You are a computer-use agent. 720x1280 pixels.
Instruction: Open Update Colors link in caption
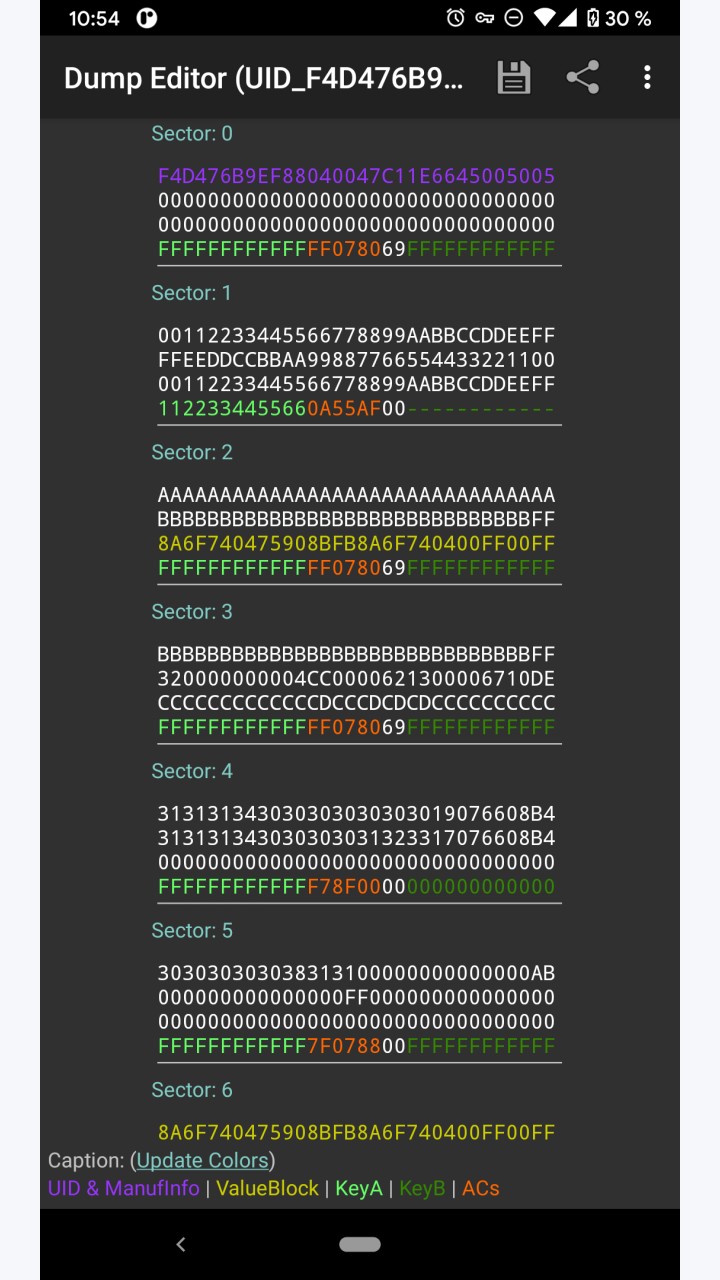tap(203, 1160)
